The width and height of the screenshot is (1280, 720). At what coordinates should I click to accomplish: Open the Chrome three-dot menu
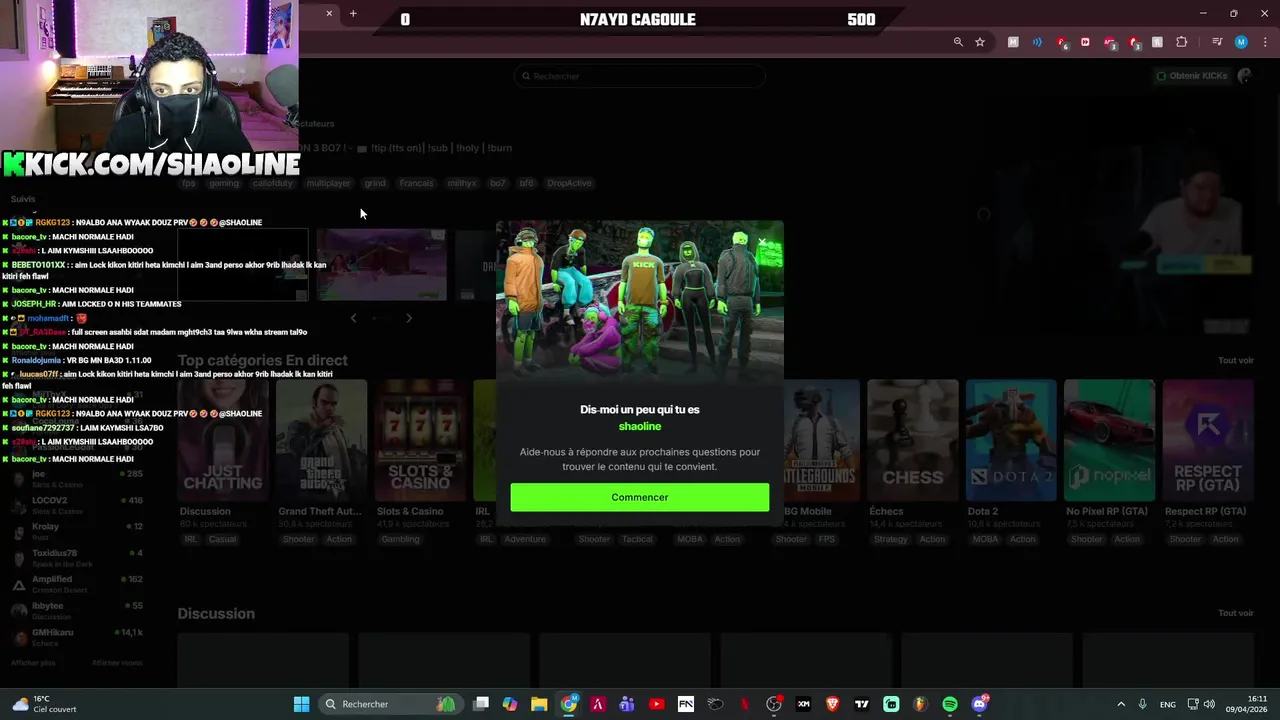(1263, 42)
